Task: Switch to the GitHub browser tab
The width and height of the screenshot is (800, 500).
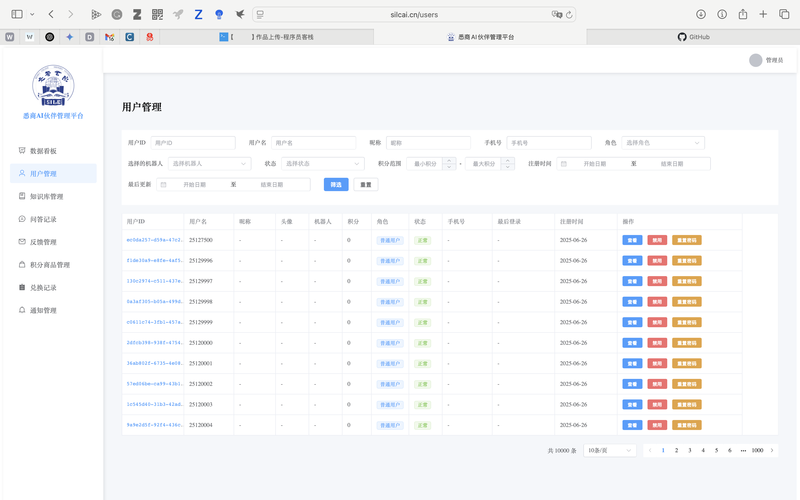Action: click(x=693, y=37)
